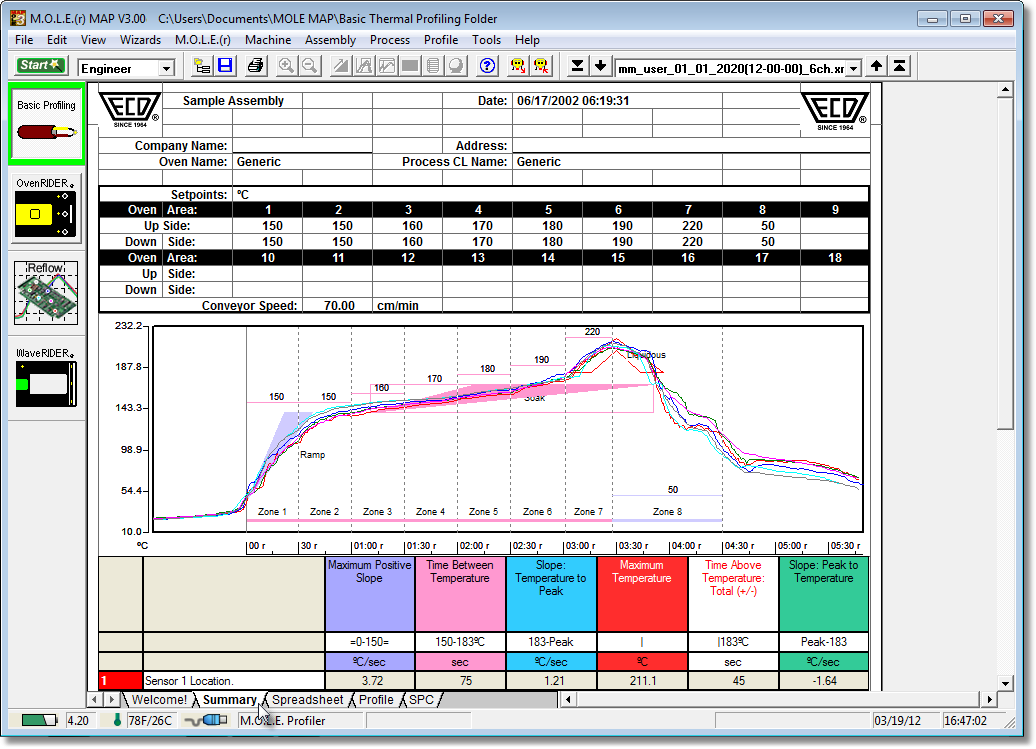Click the gray globe toolbar icon
The image size is (1036, 749).
456,65
